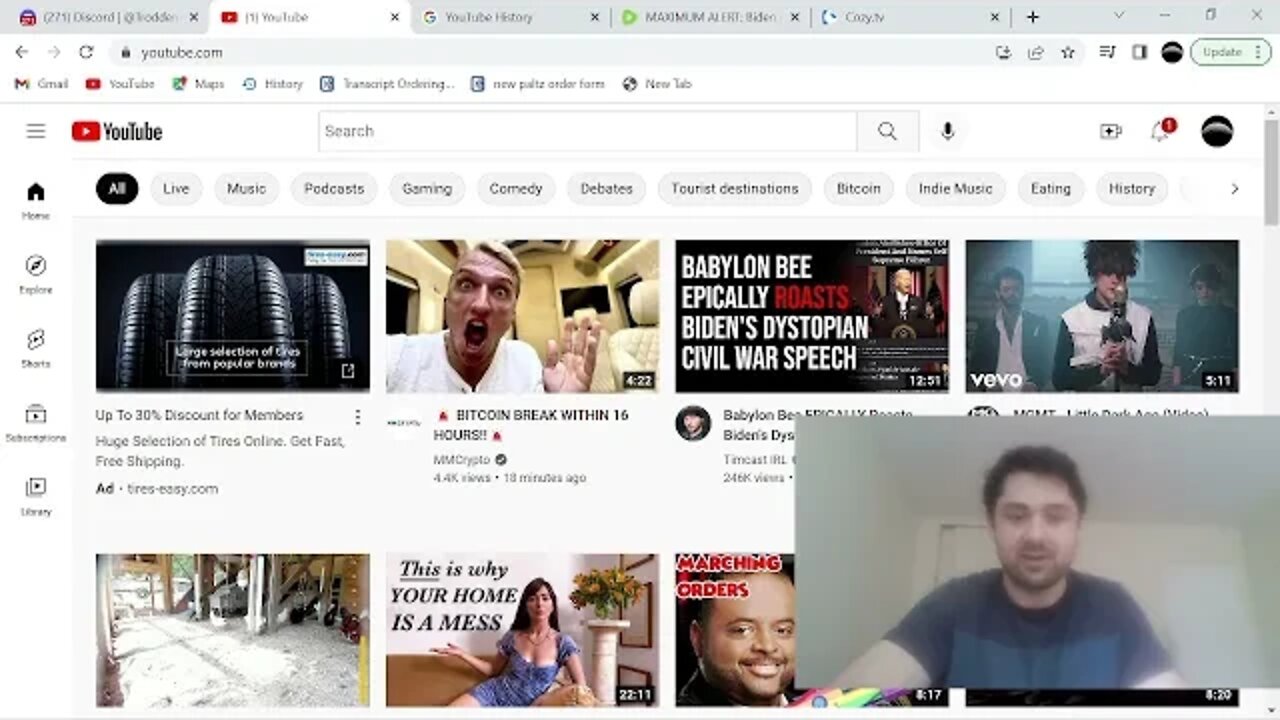This screenshot has height=720, width=1280.
Task: Open the Maps bookmark
Action: click(x=198, y=84)
